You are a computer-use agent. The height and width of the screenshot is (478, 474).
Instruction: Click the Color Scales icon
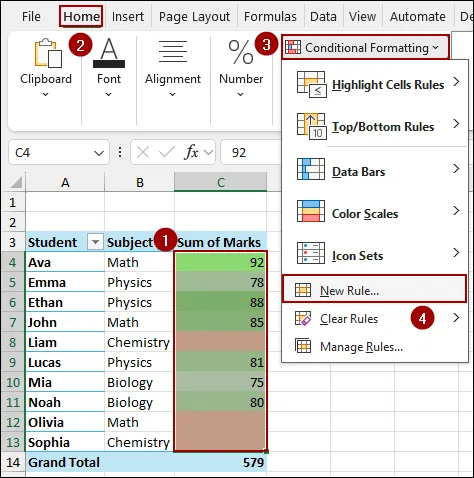coord(311,211)
